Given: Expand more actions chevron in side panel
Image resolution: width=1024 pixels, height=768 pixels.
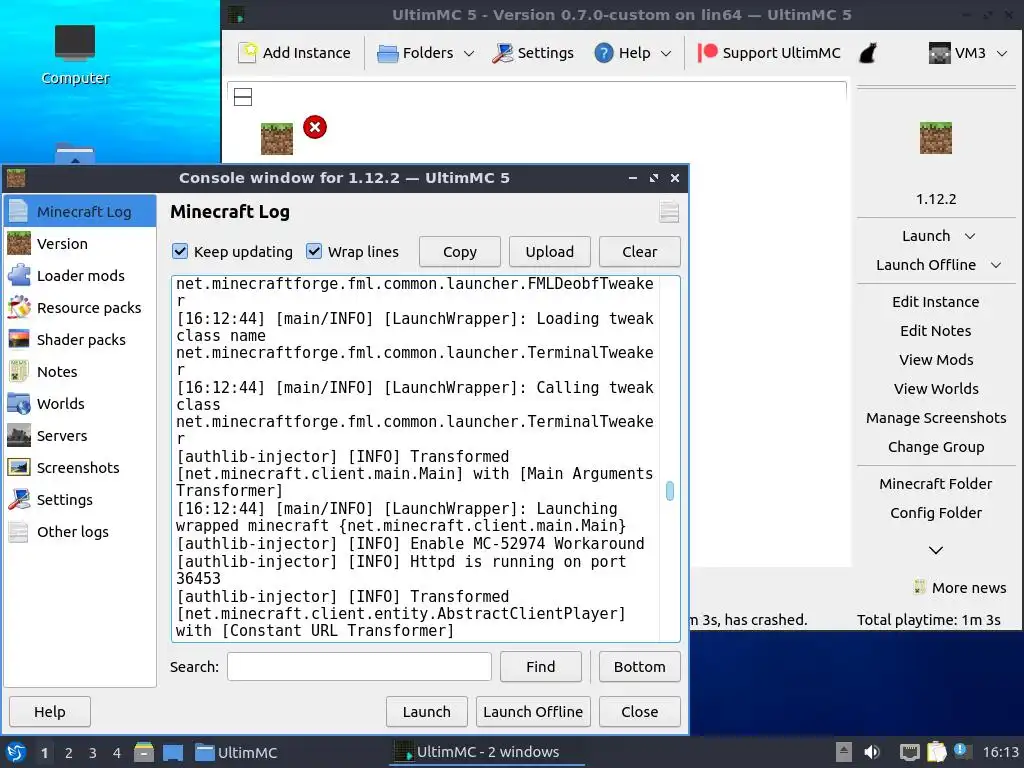Looking at the screenshot, I should (936, 550).
